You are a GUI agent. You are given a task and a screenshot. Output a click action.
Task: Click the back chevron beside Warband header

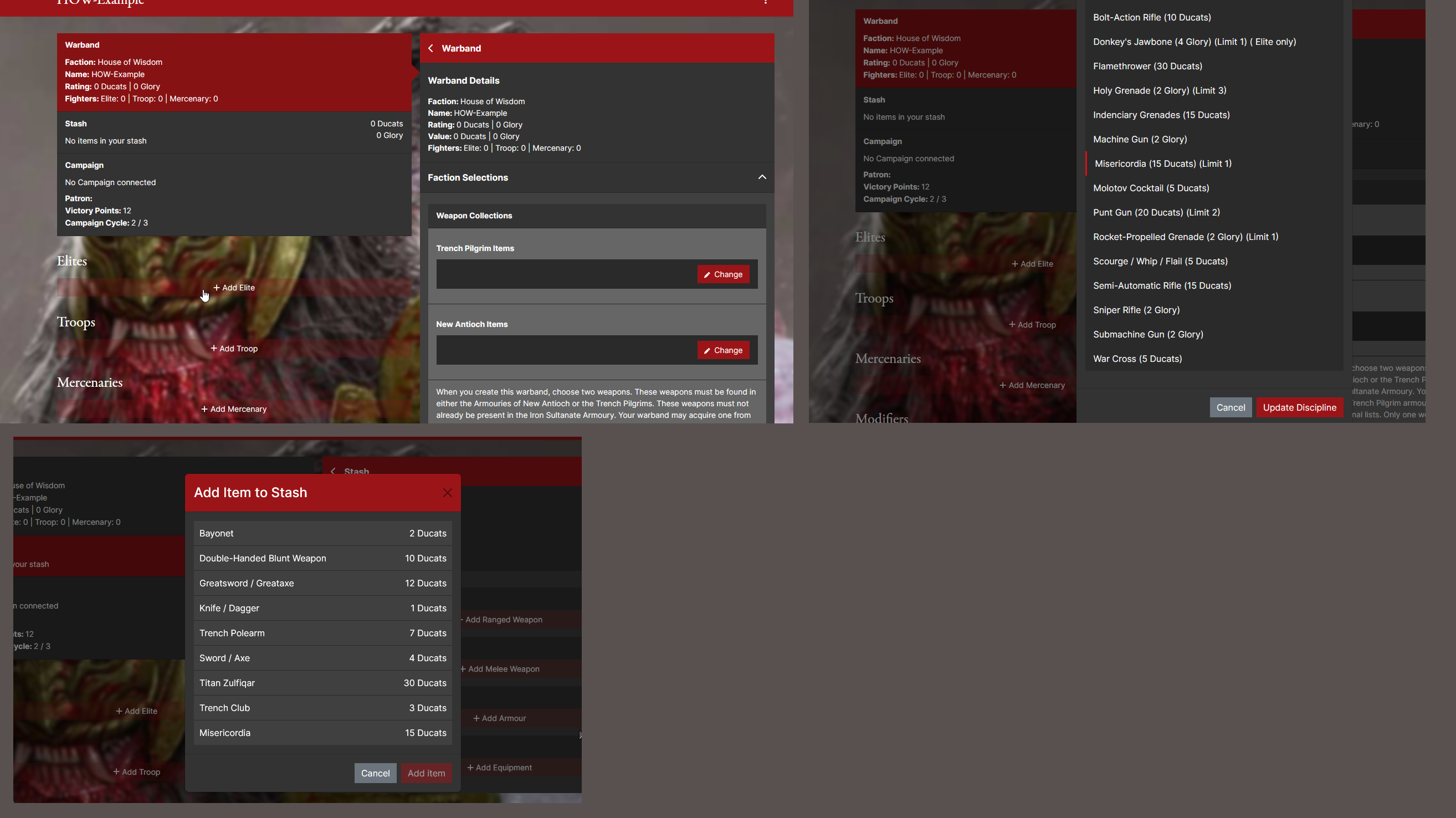point(430,48)
